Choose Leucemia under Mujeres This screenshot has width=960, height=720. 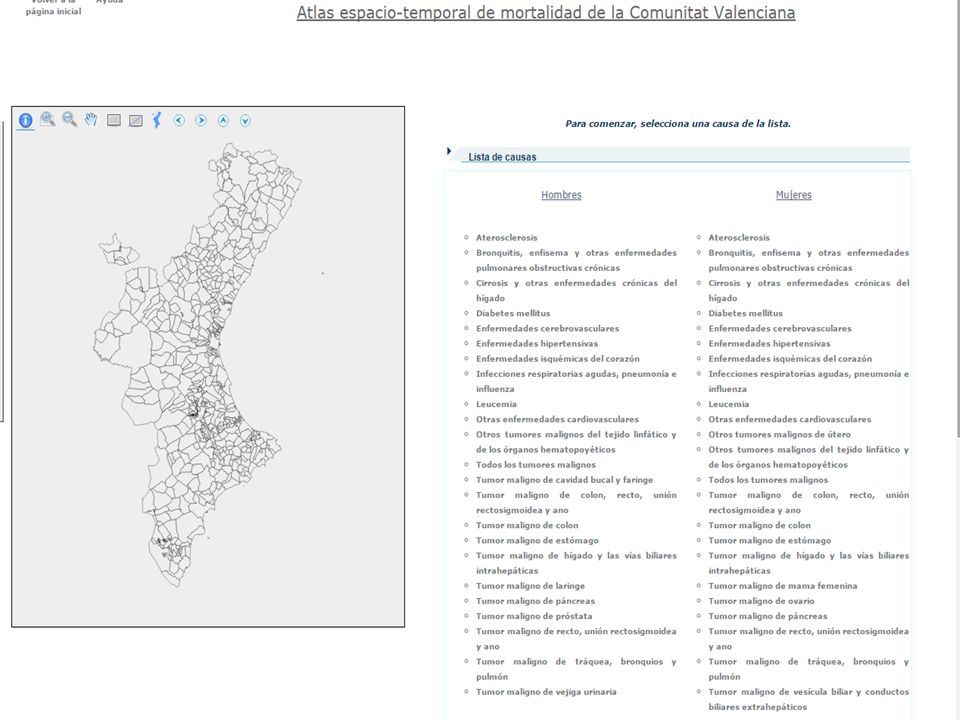tap(729, 404)
